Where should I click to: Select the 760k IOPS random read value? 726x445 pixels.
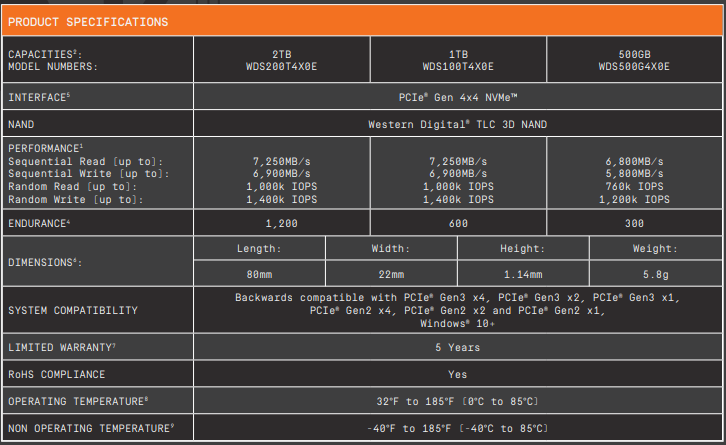pos(634,186)
